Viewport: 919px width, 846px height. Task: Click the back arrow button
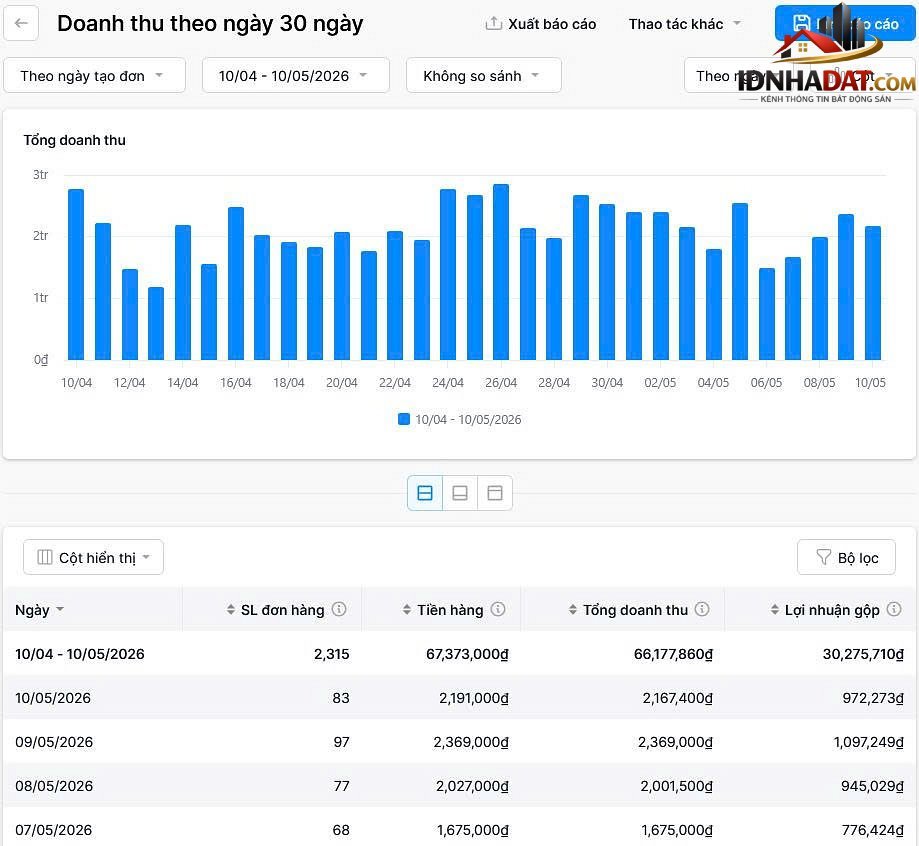pyautogui.click(x=21, y=23)
